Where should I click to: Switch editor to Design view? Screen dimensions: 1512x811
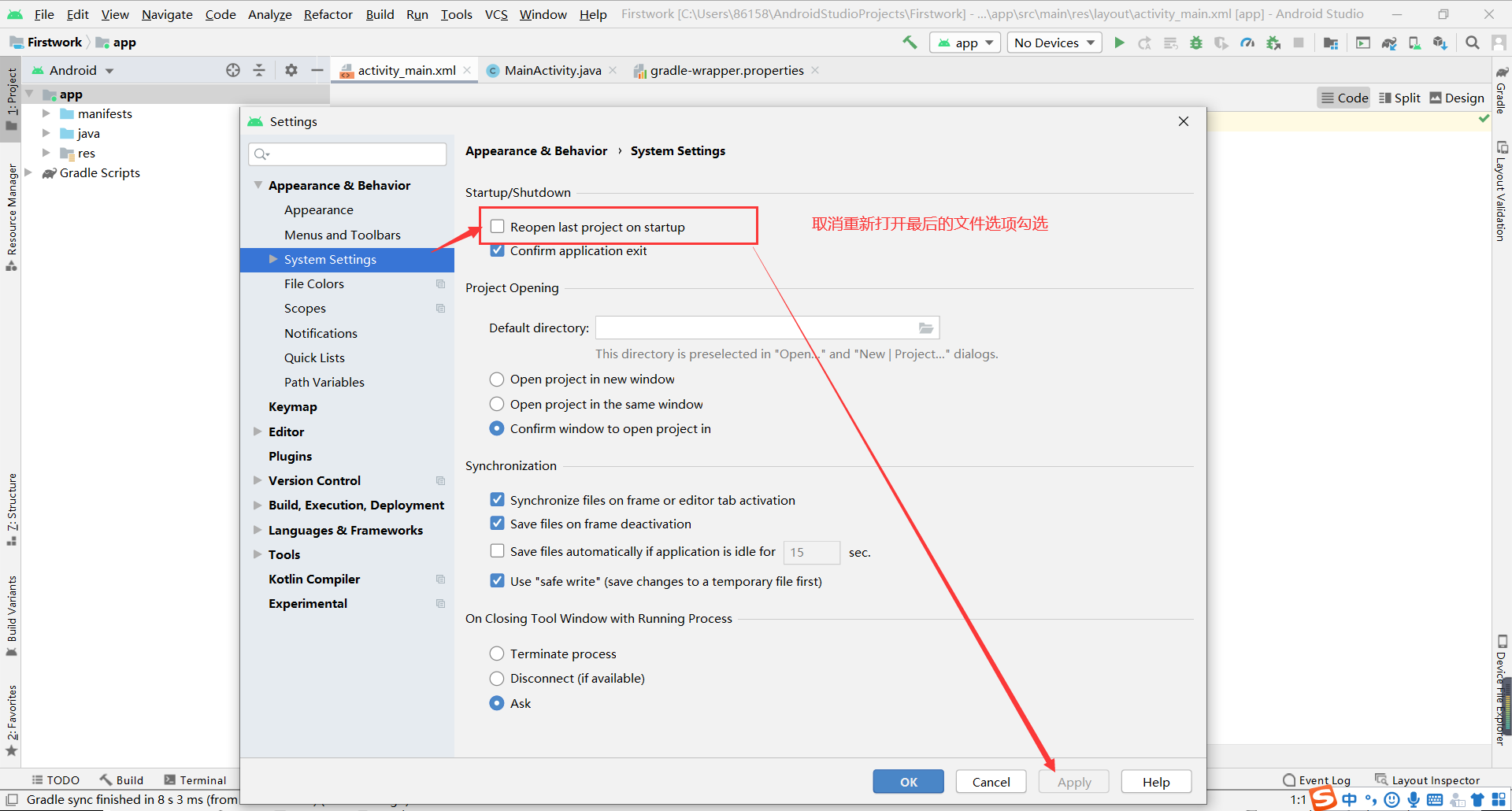(1457, 98)
